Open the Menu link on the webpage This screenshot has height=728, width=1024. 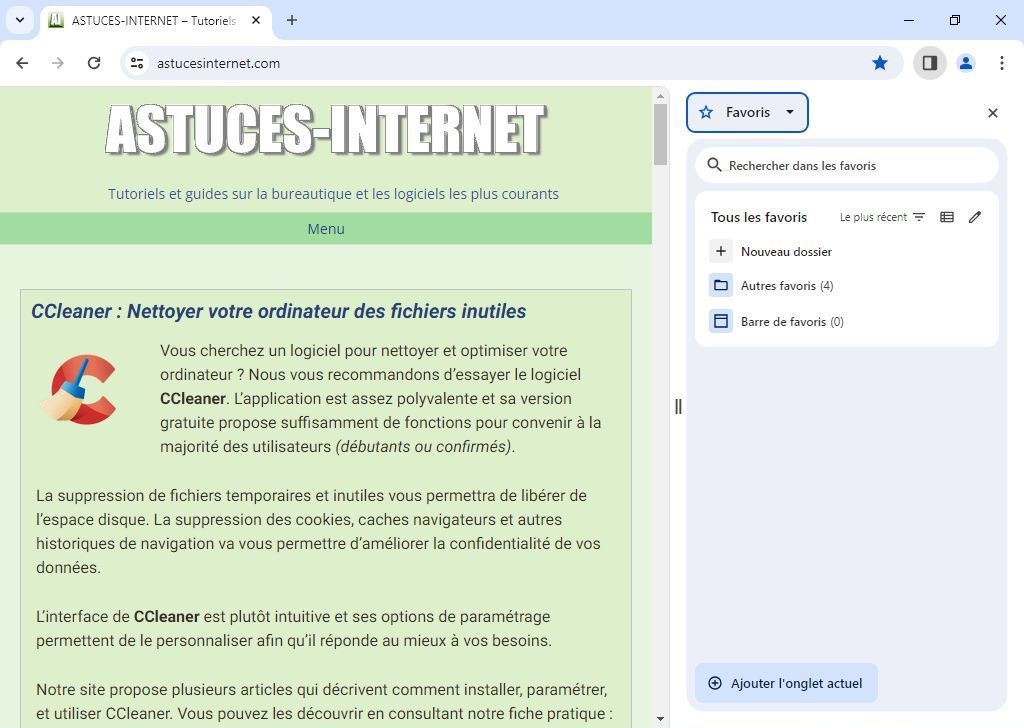[326, 228]
